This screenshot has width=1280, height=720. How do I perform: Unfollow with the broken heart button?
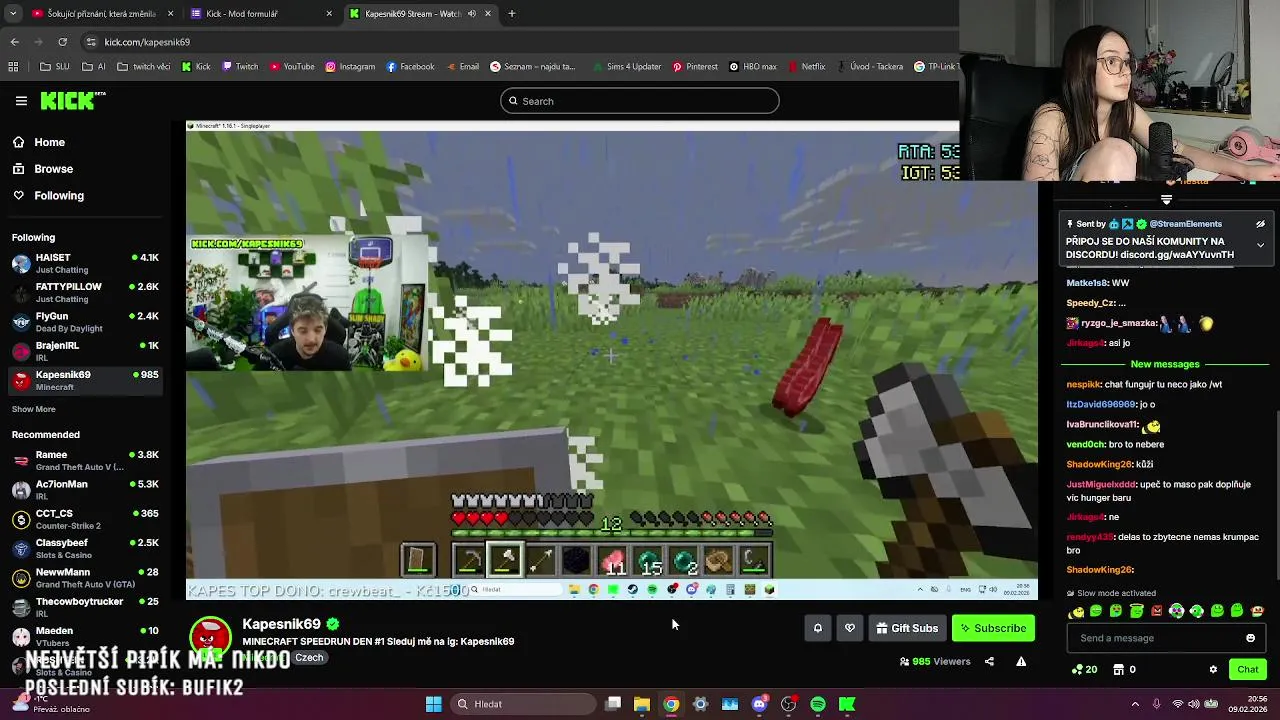click(850, 628)
